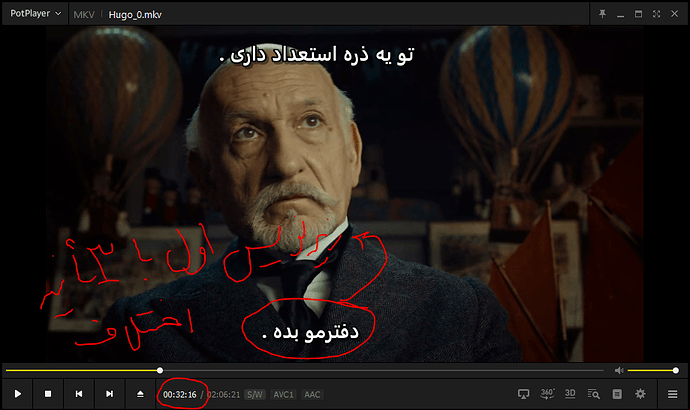Open the chapter and bookmark search icon
This screenshot has height=410, width=690.
pyautogui.click(x=593, y=394)
